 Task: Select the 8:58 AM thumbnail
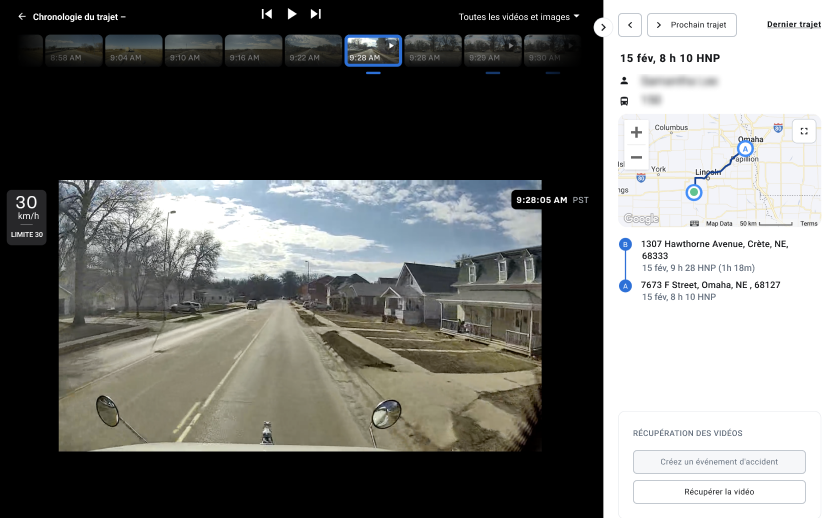(x=74, y=51)
